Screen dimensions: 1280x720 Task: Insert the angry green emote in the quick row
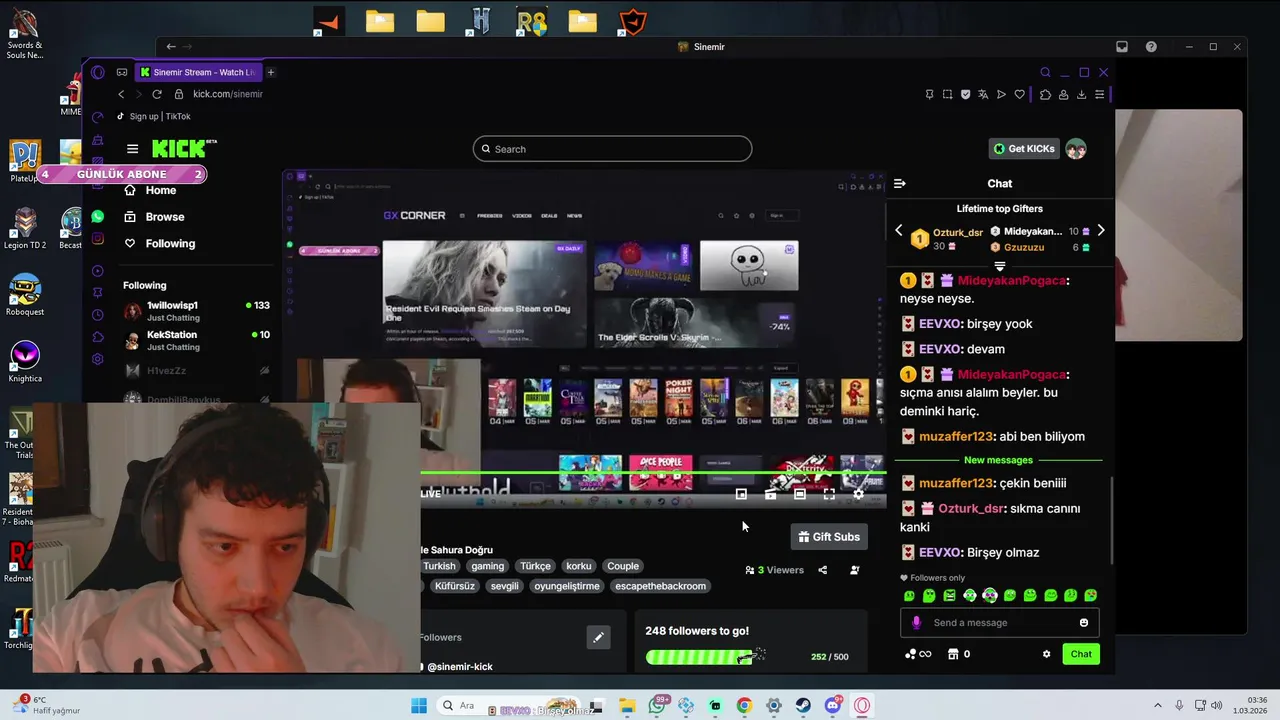click(949, 596)
